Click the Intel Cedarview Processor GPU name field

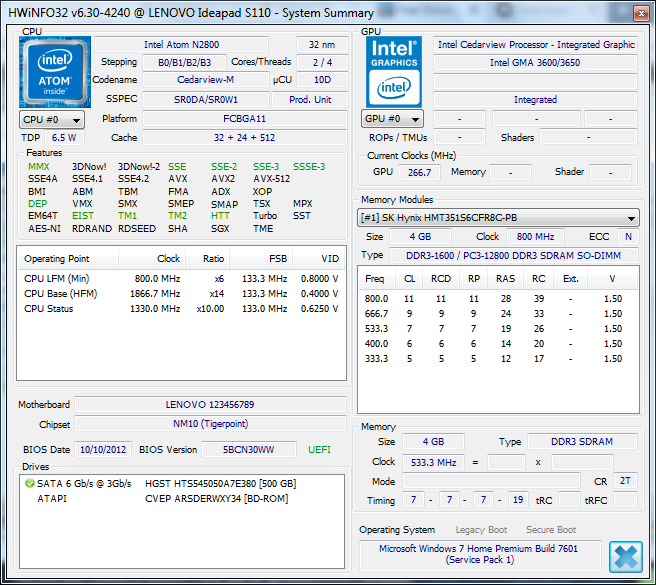pos(536,45)
